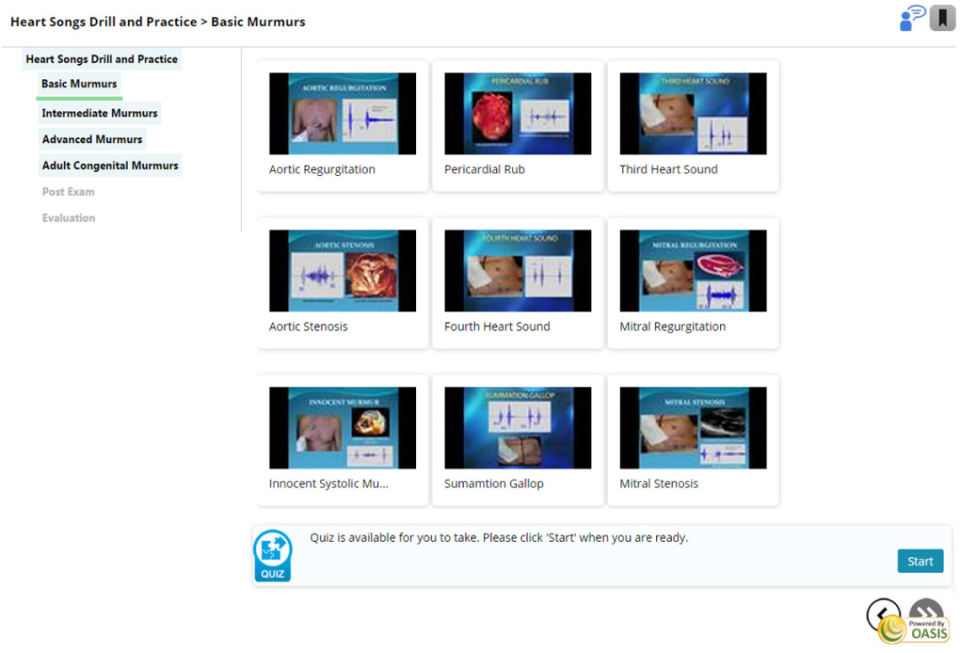The height and width of the screenshot is (653, 960).
Task: Click the Mitral Regurgitation title text
Action: [672, 327]
